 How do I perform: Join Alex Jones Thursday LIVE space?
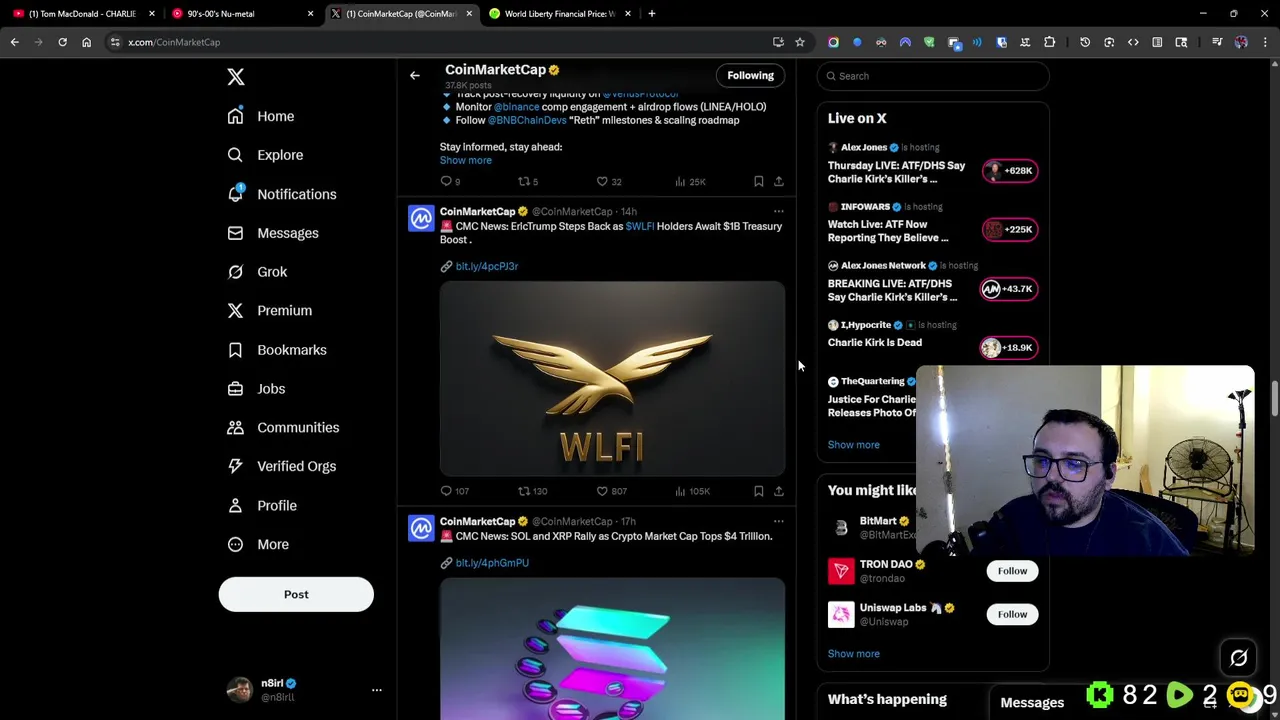pyautogui.click(x=1009, y=171)
